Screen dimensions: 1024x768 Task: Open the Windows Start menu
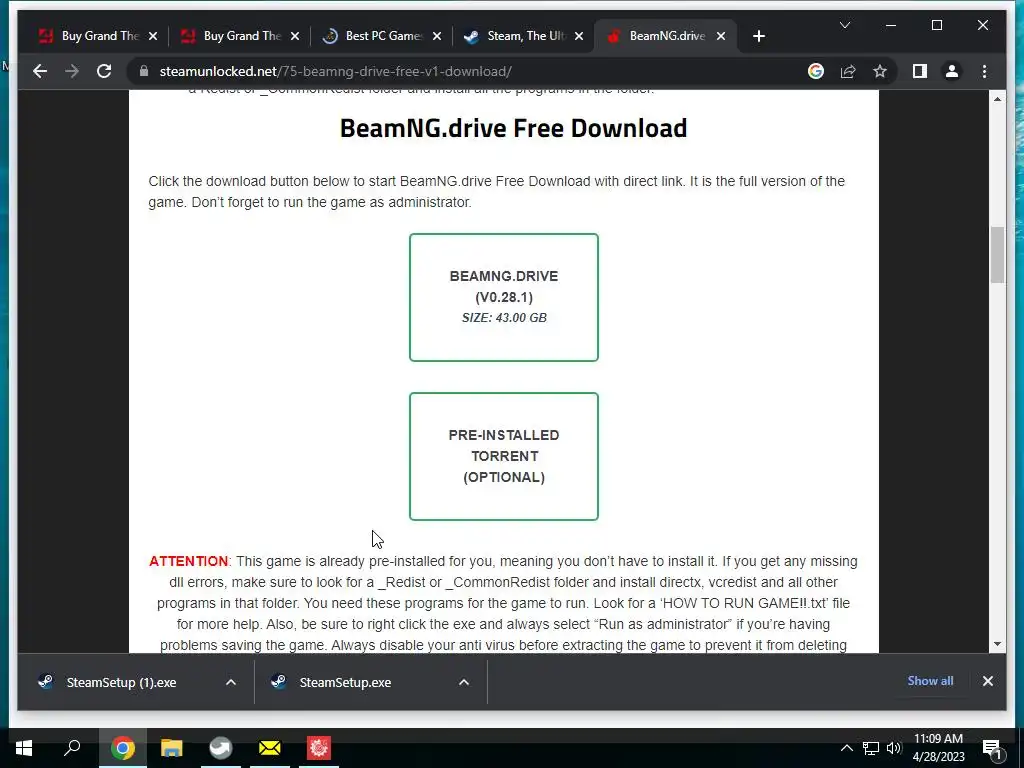(x=24, y=748)
